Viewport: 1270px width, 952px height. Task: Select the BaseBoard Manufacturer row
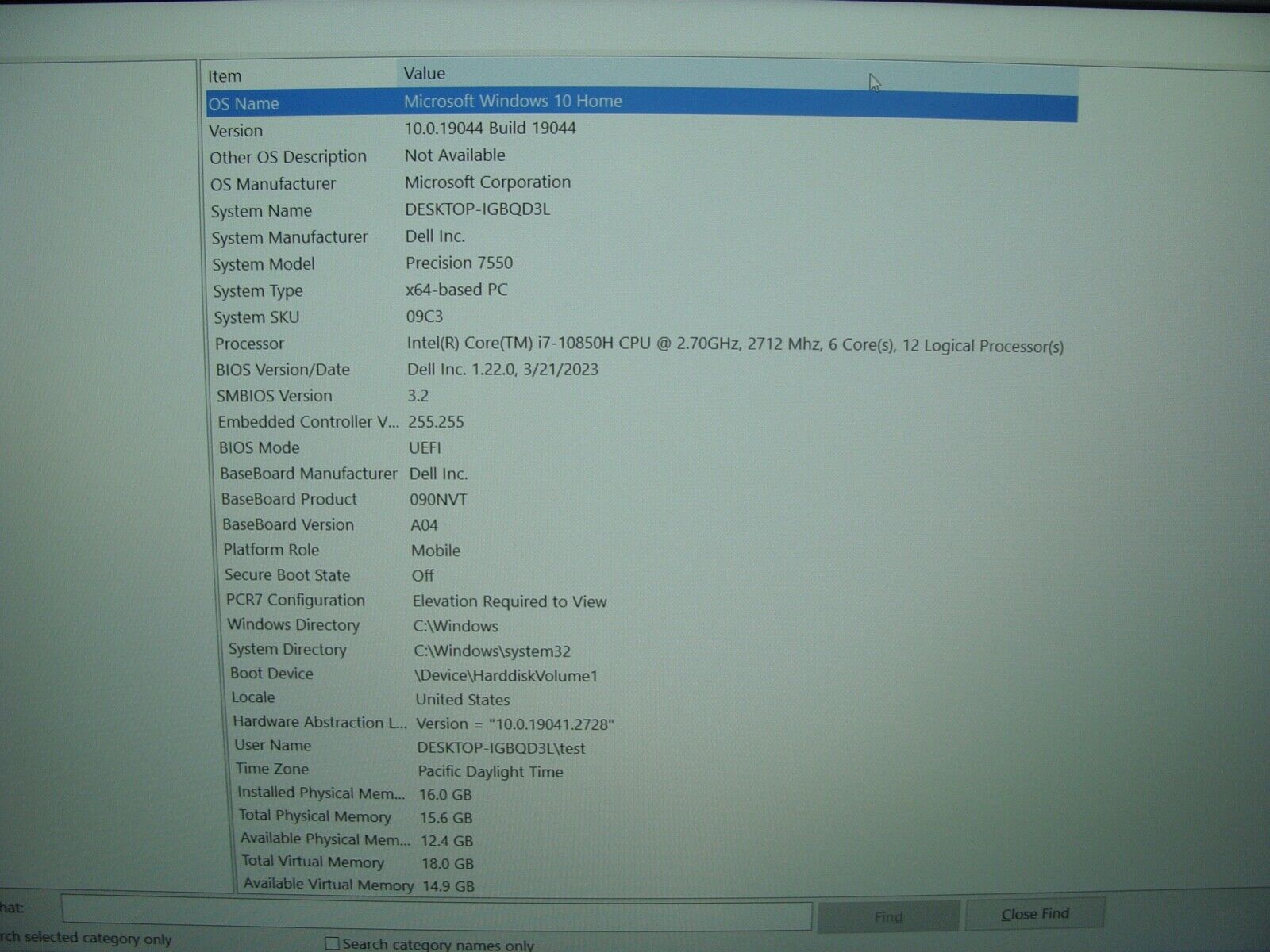click(641, 474)
